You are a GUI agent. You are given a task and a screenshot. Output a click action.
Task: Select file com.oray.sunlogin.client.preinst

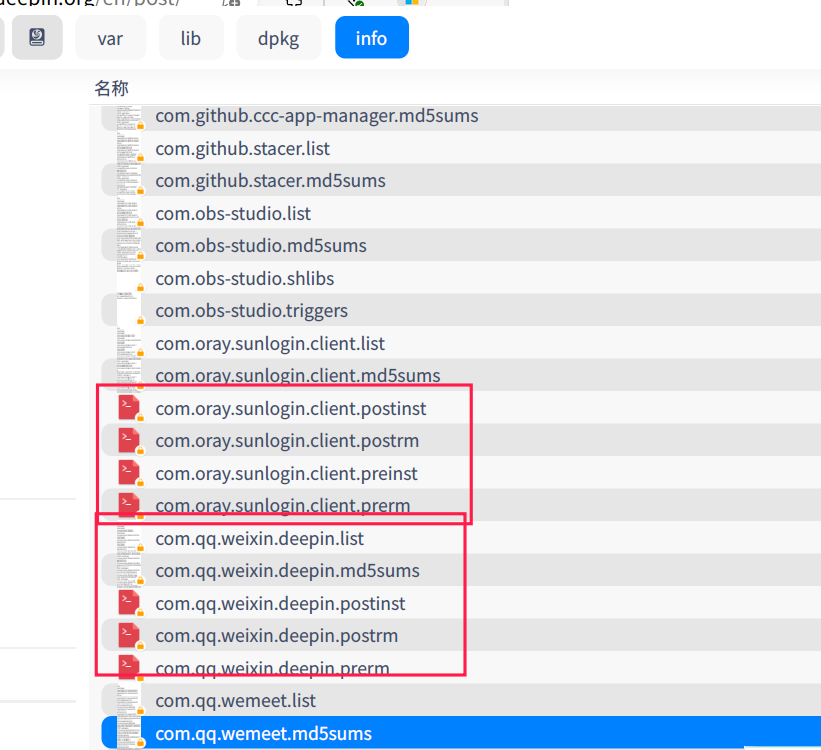[x=461, y=473]
